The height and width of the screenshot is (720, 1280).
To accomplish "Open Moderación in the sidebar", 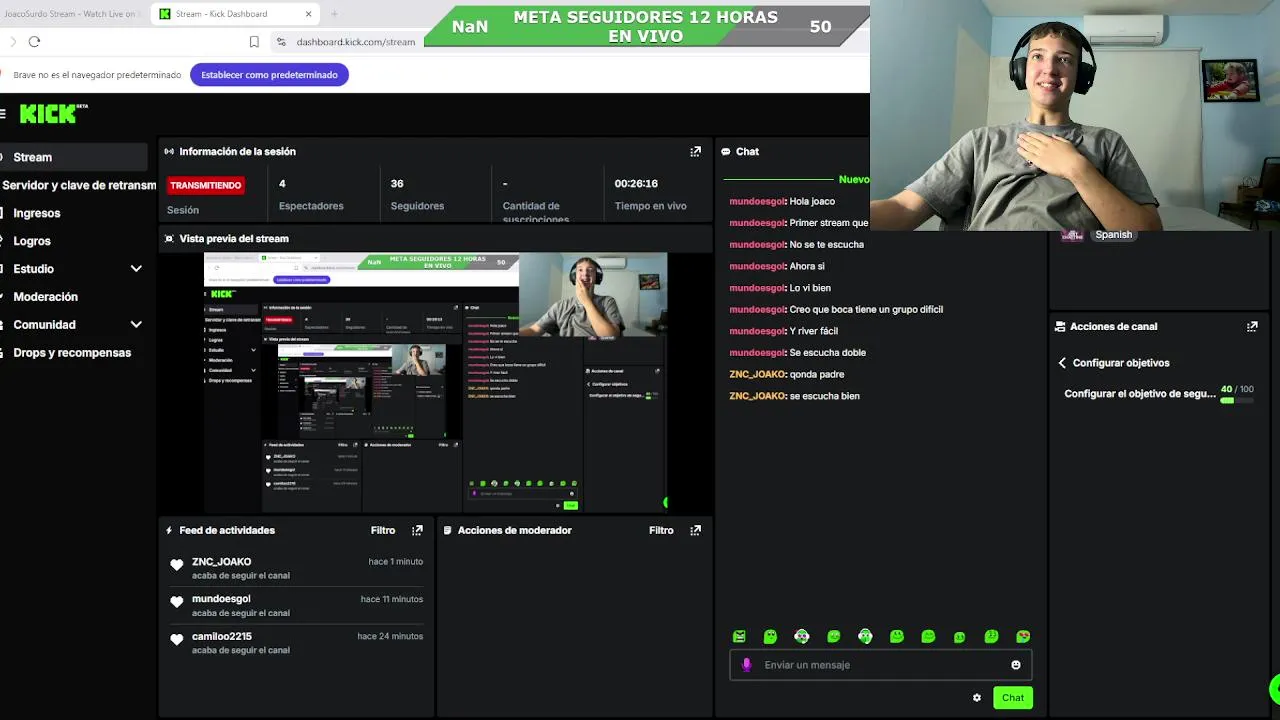I will (x=45, y=297).
